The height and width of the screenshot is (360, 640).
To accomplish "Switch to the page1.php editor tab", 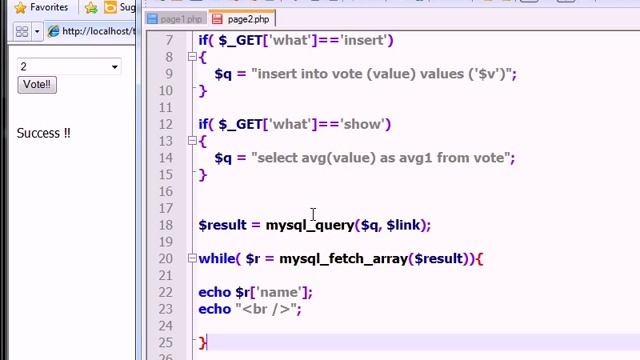I will [175, 19].
